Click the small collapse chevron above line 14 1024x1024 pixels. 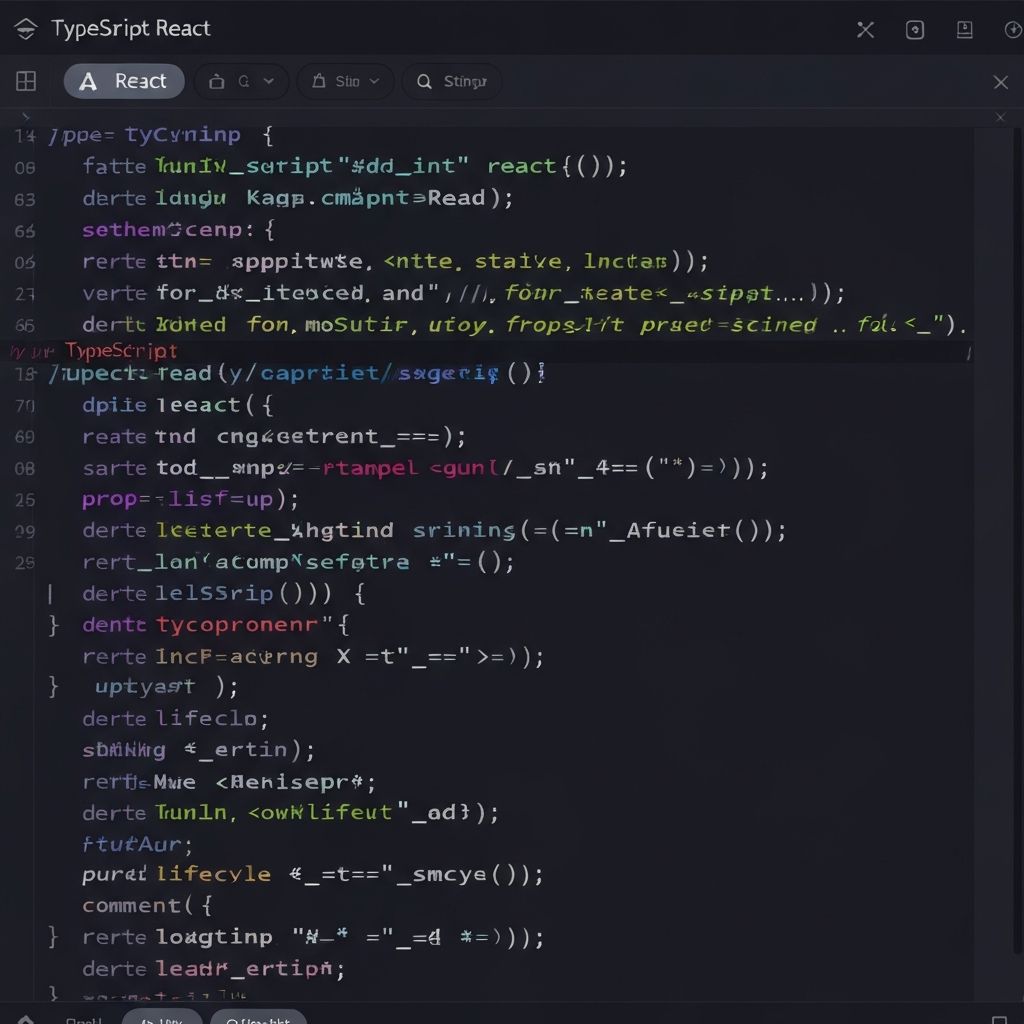(26, 116)
